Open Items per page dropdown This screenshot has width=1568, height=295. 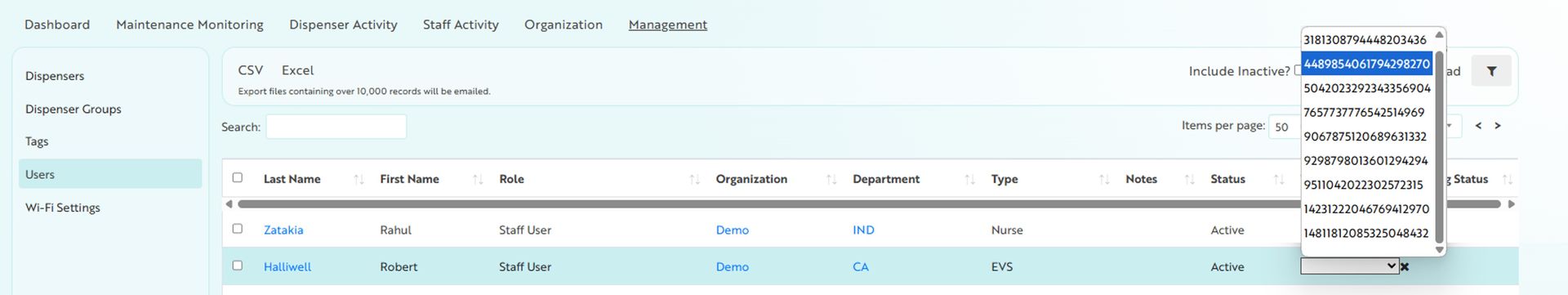tap(1285, 127)
